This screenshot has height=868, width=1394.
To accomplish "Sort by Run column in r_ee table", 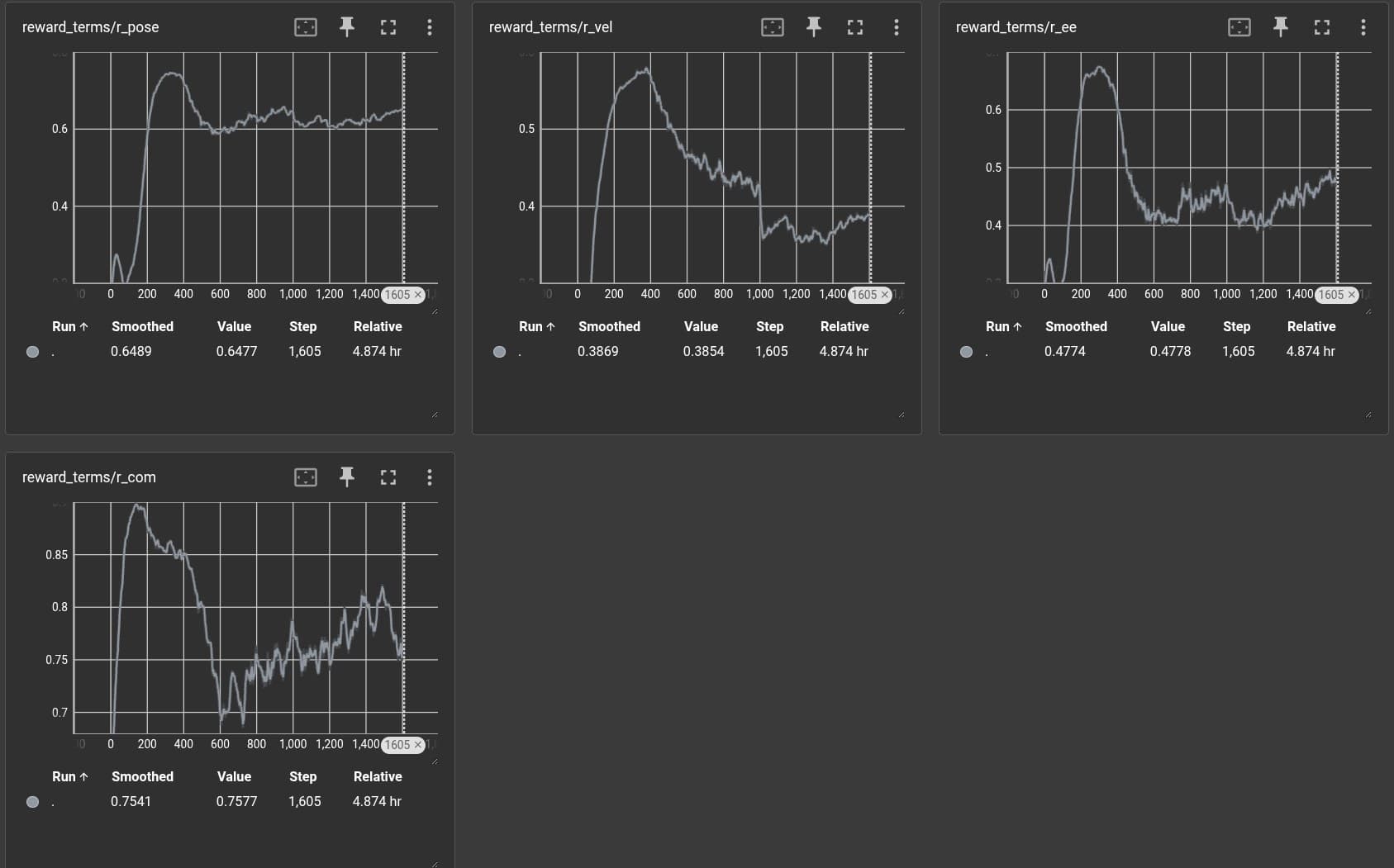I will (x=1003, y=327).
